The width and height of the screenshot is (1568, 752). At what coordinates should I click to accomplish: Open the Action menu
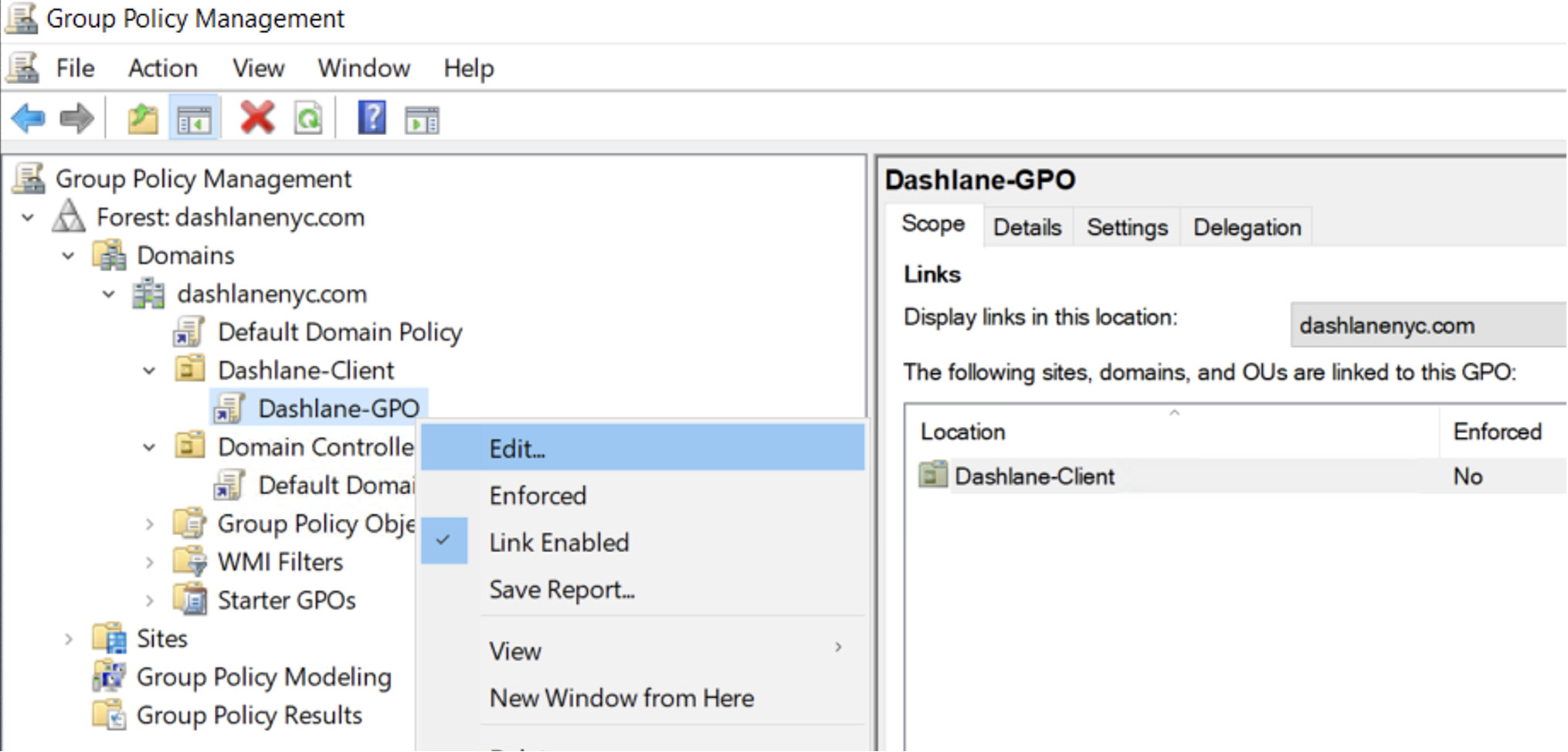click(163, 69)
